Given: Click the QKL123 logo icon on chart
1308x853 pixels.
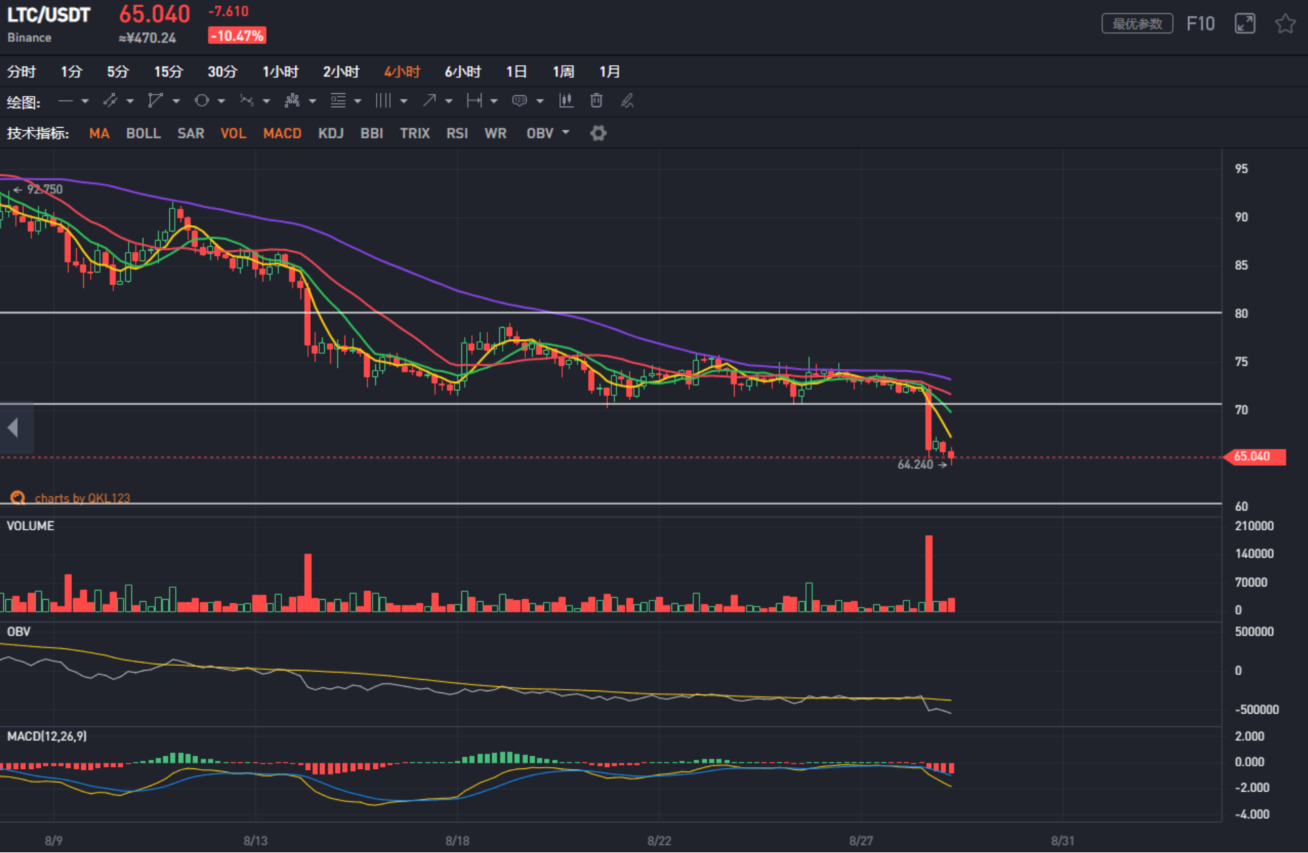Looking at the screenshot, I should click(x=17, y=497).
